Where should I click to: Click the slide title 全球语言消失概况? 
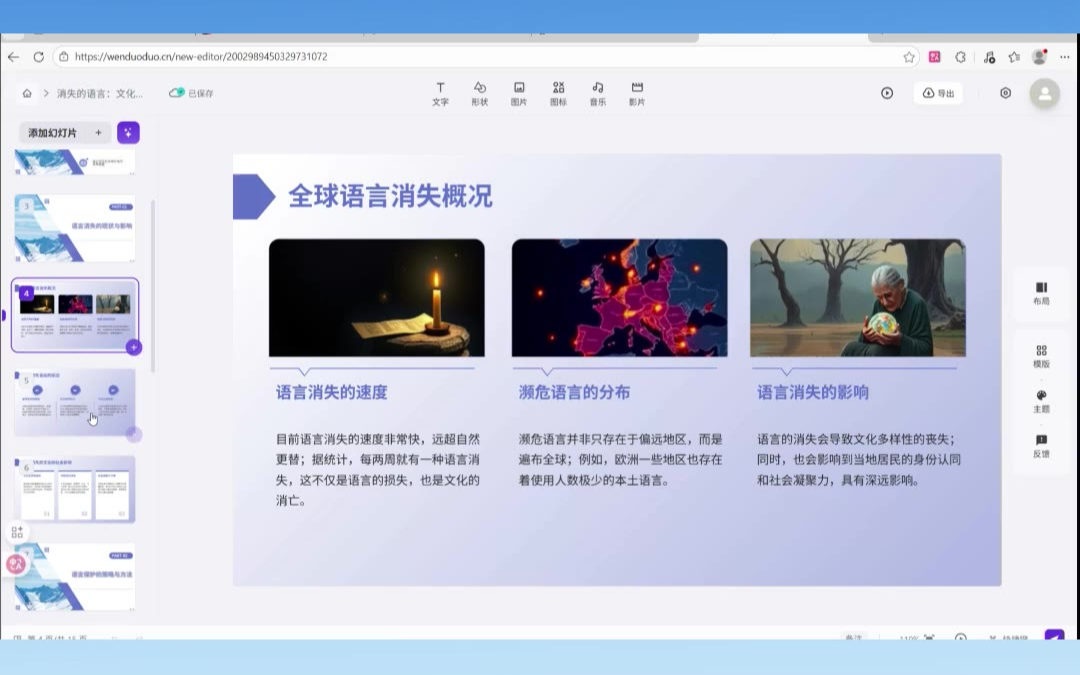390,196
